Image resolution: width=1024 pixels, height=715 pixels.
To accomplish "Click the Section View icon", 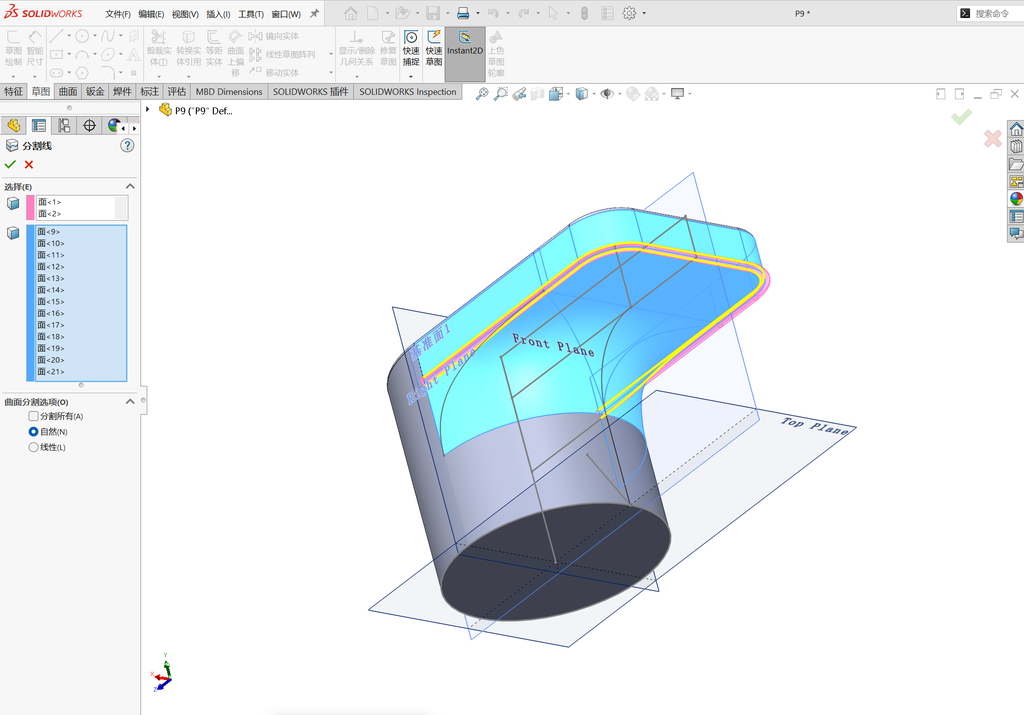I will pos(537,93).
